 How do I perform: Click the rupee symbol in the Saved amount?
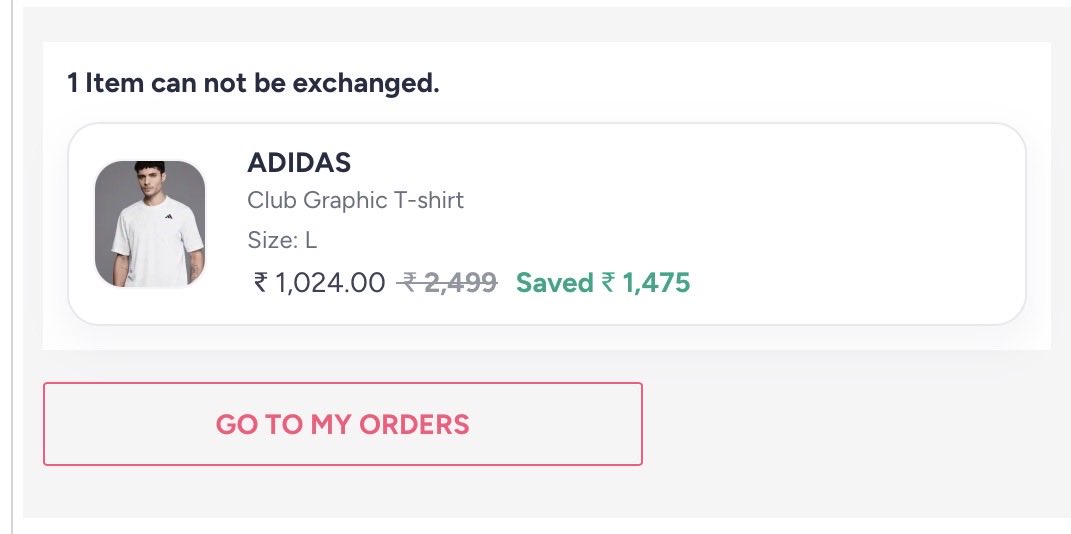[x=608, y=283]
